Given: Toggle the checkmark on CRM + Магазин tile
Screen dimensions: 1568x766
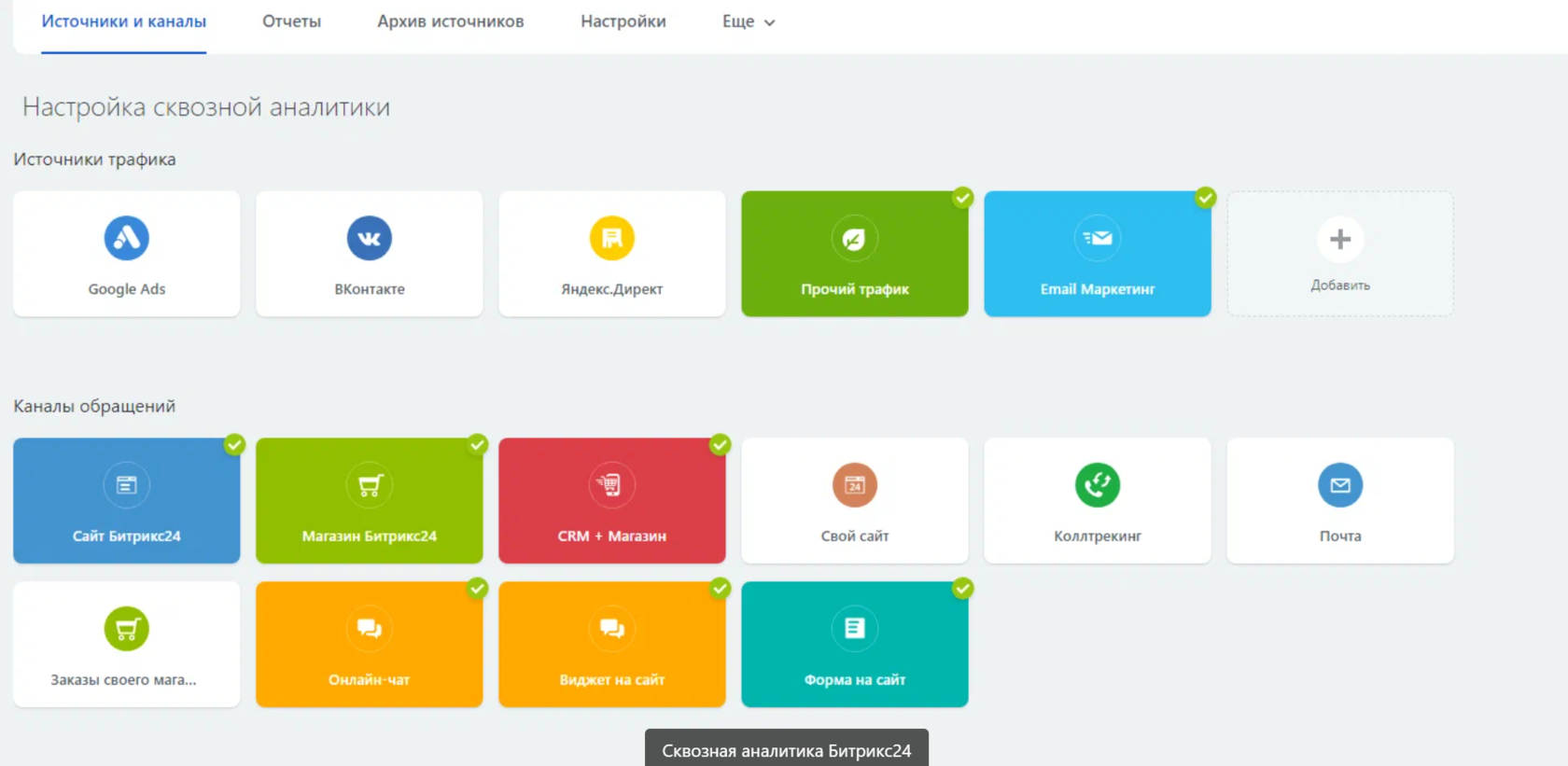Looking at the screenshot, I should (x=721, y=445).
